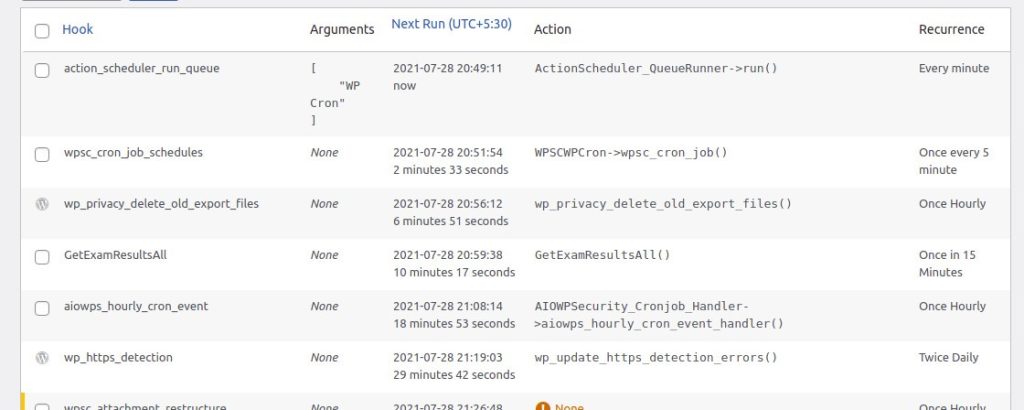Click the wp_https_detection hook name
Image resolution: width=1024 pixels, height=410 pixels.
(x=118, y=357)
